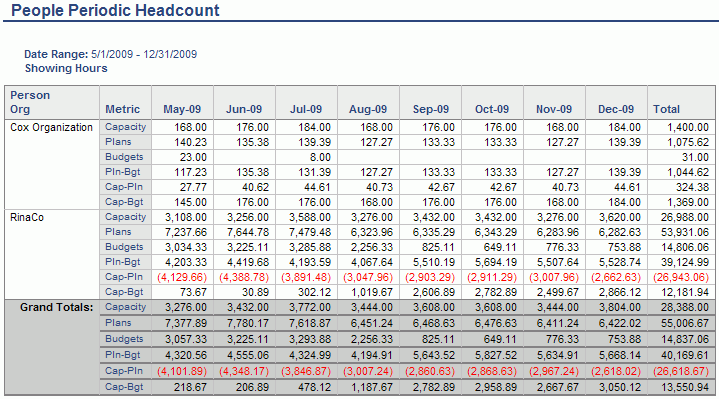This screenshot has width=719, height=399.
Task: Click the Date Range text
Action: 111,54
